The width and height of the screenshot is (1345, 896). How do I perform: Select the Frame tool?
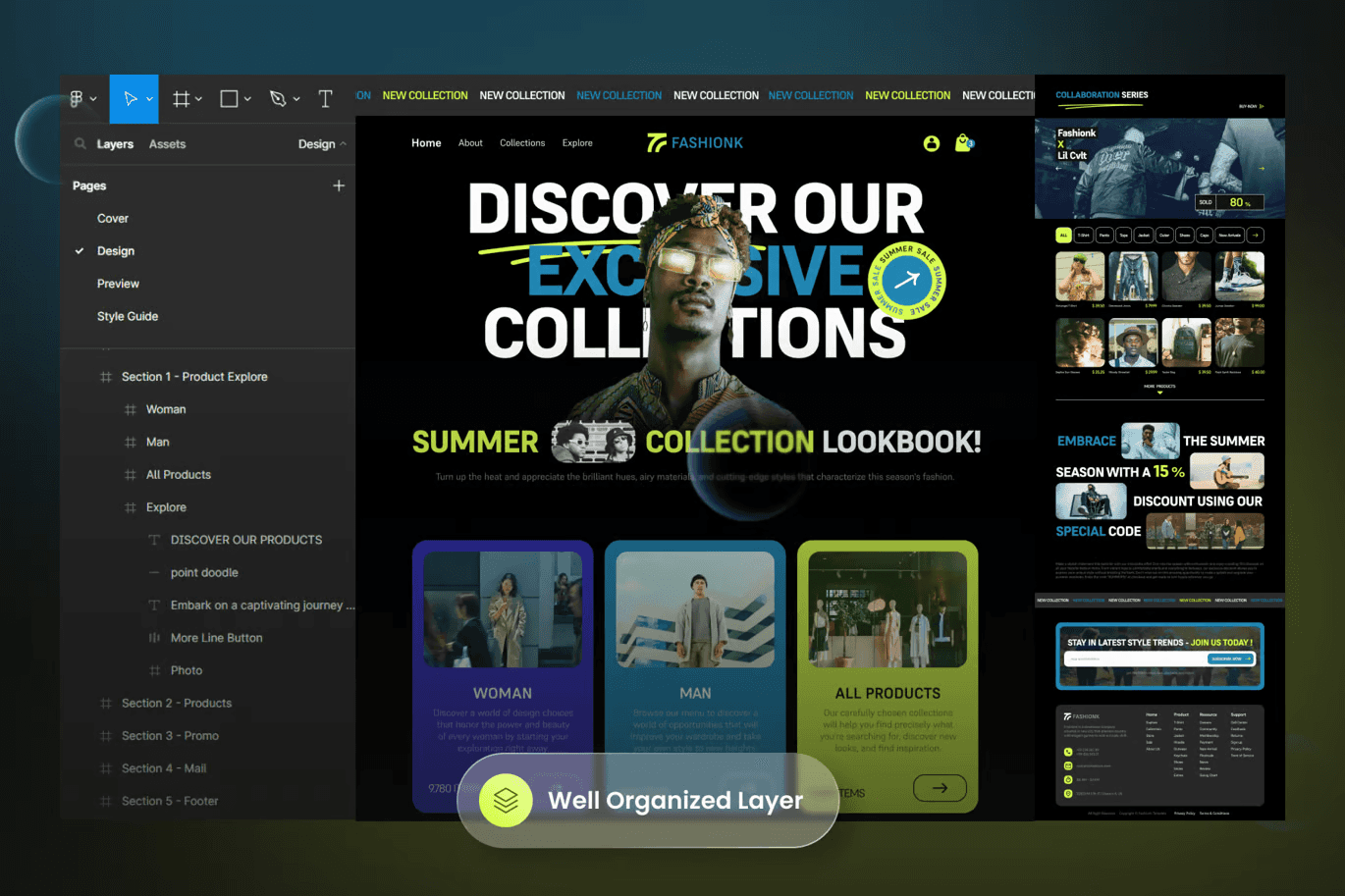[x=182, y=99]
